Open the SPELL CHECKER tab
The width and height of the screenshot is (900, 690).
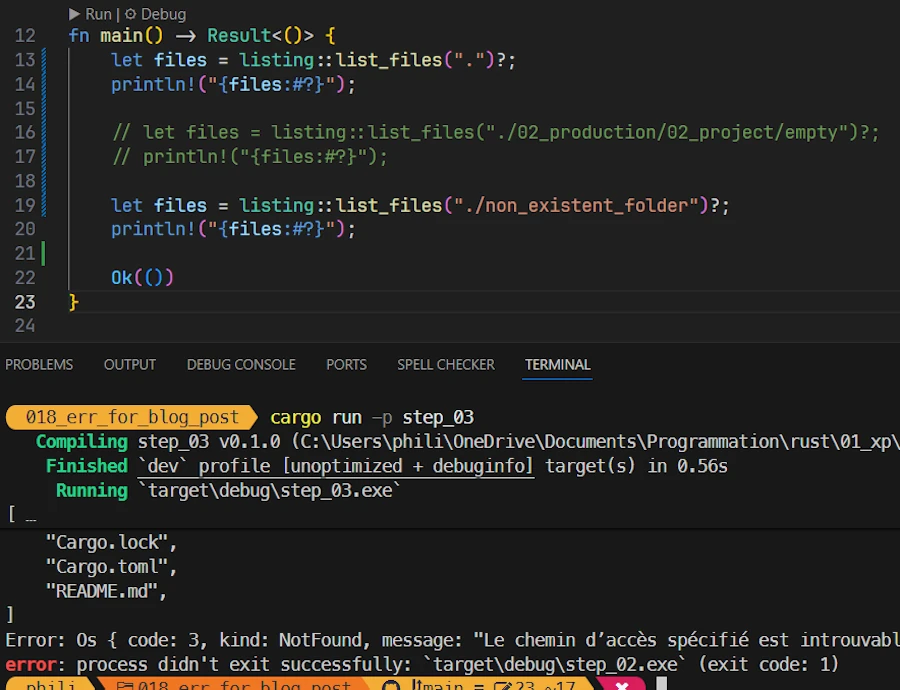pyautogui.click(x=446, y=365)
